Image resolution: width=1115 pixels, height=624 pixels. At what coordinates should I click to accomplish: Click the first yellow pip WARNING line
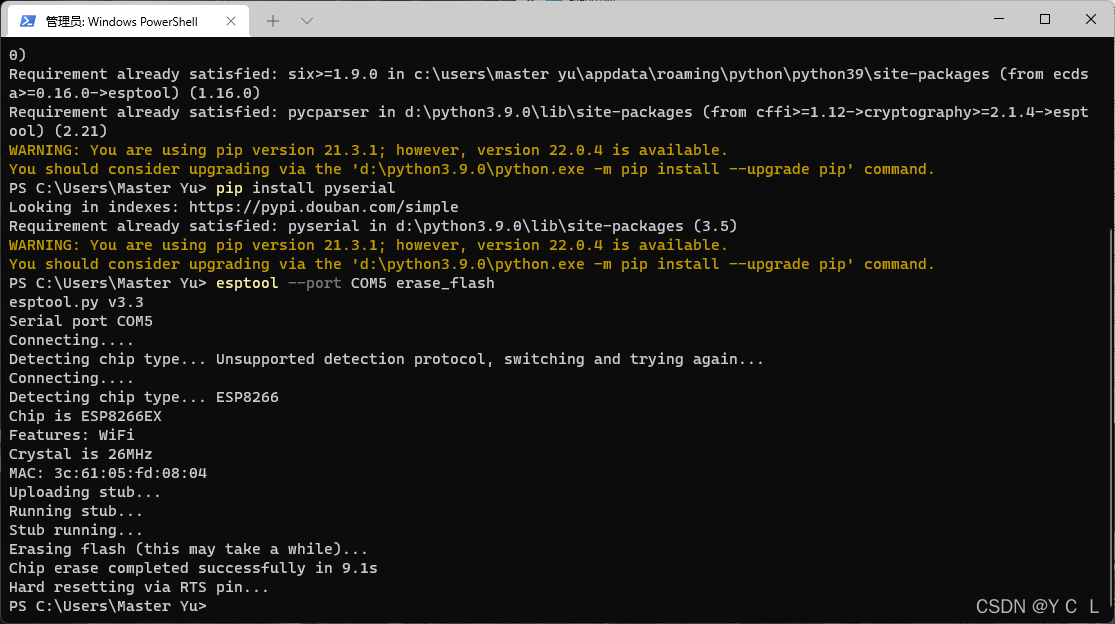coord(368,150)
